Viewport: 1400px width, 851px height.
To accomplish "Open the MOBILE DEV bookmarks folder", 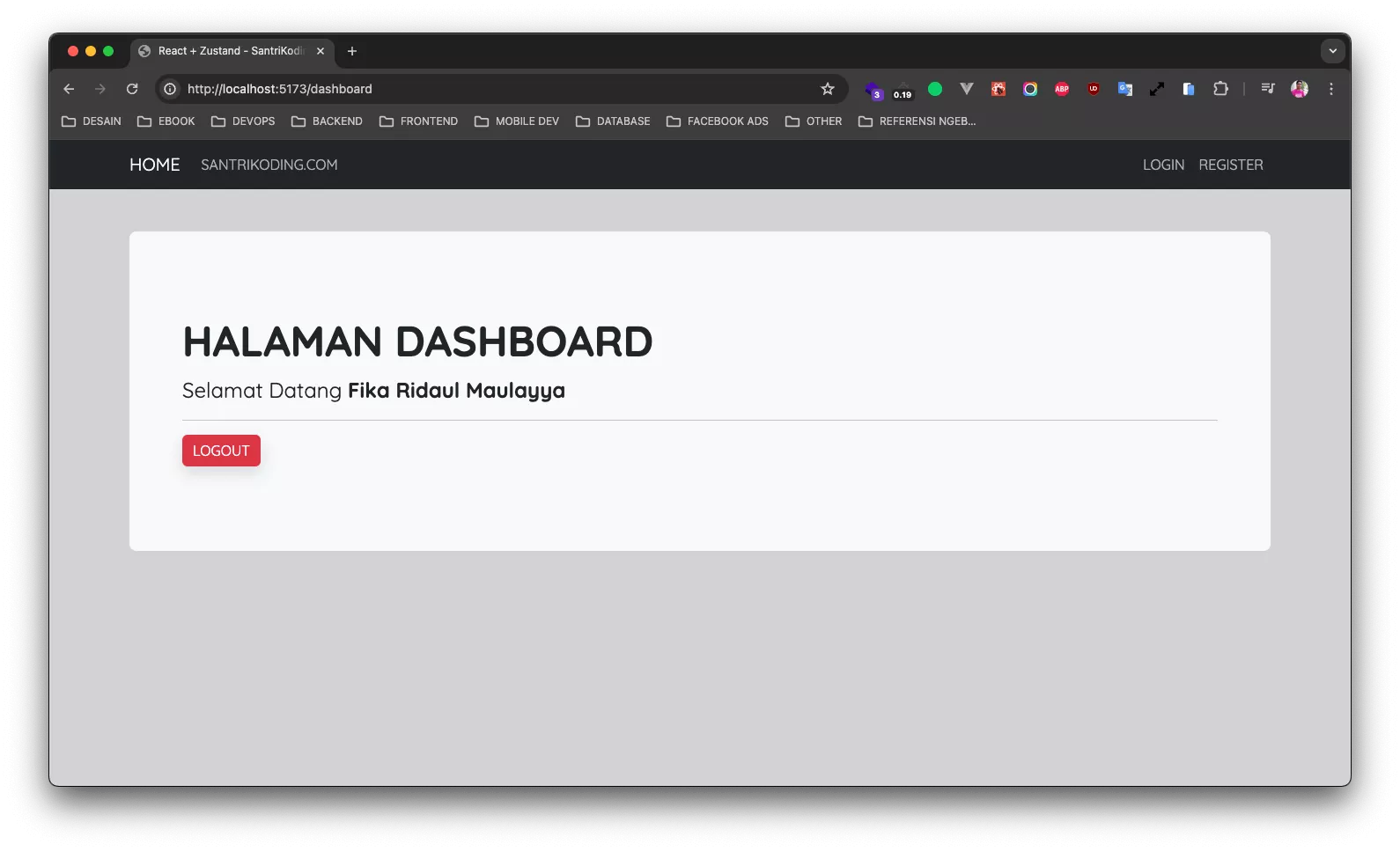I will 516,121.
